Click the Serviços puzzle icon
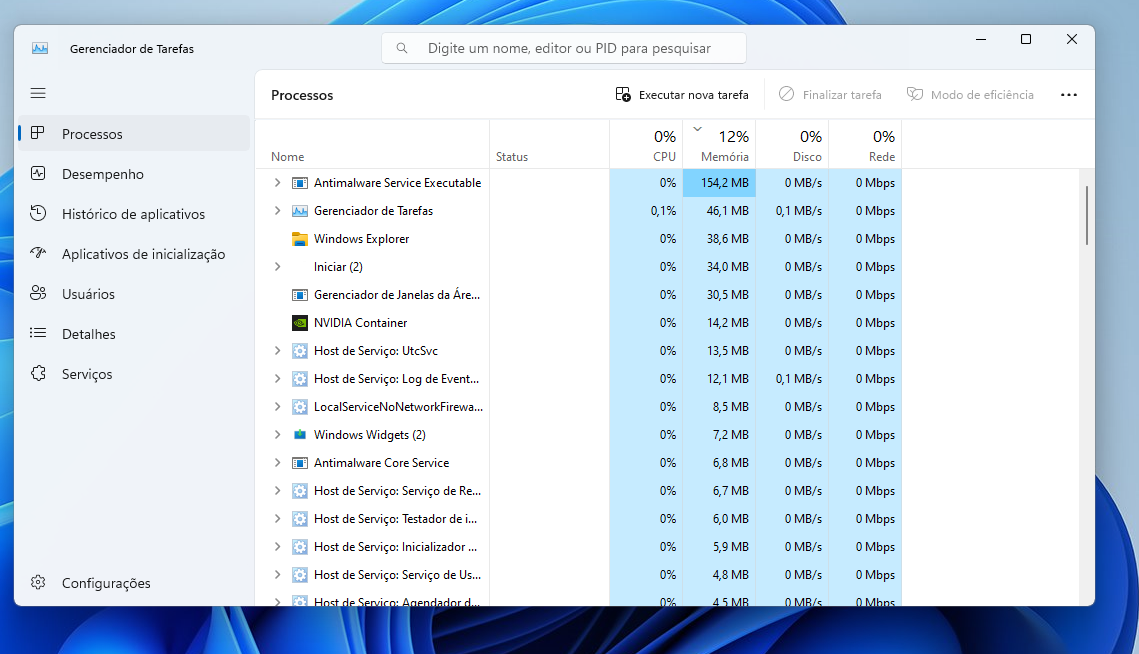Screen dimensions: 1139x654 (x=38, y=373)
